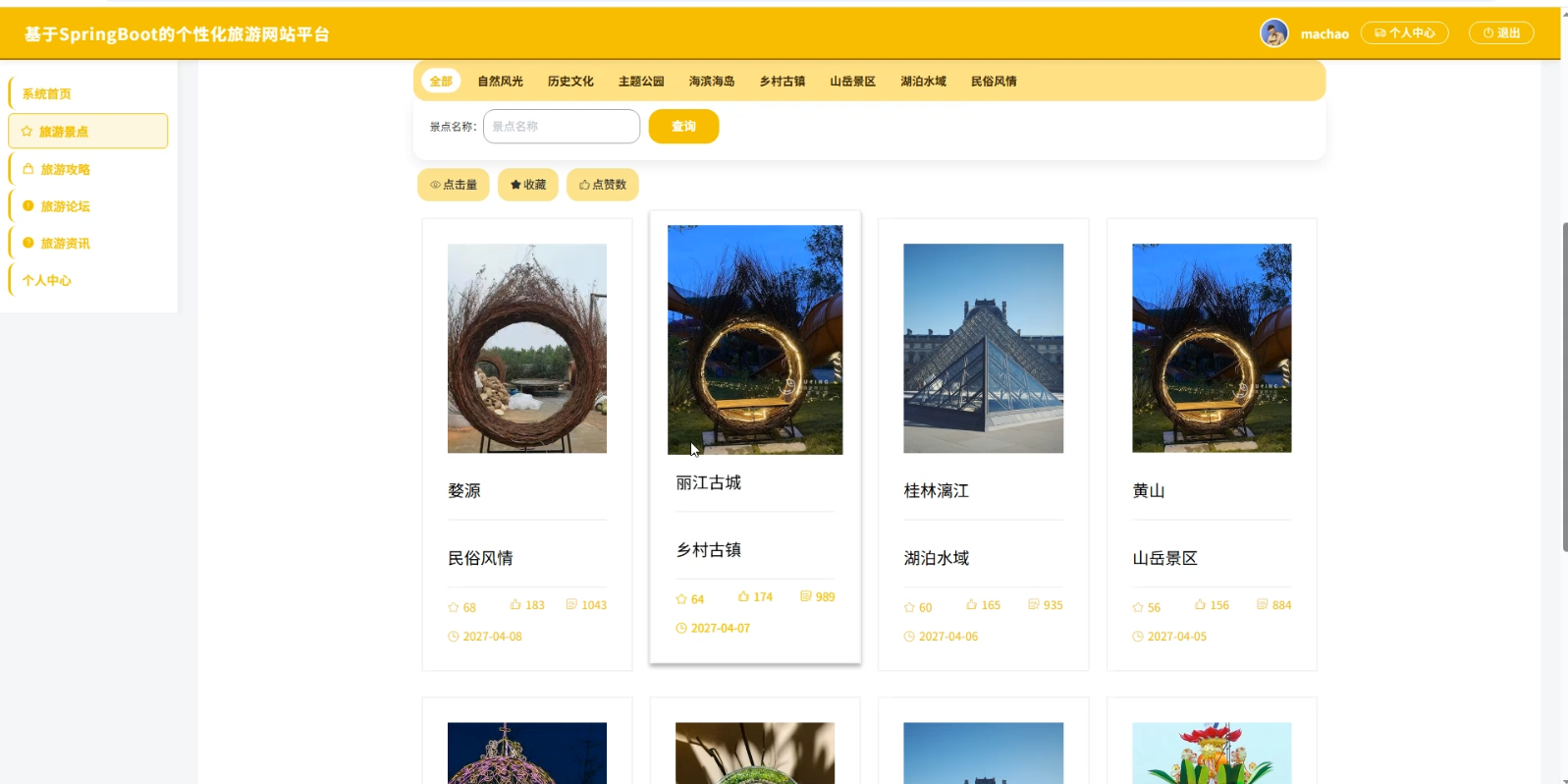Screen dimensions: 1568x784
Task: Open the 桂林漓江 pyramid thumbnail
Action: pos(983,349)
